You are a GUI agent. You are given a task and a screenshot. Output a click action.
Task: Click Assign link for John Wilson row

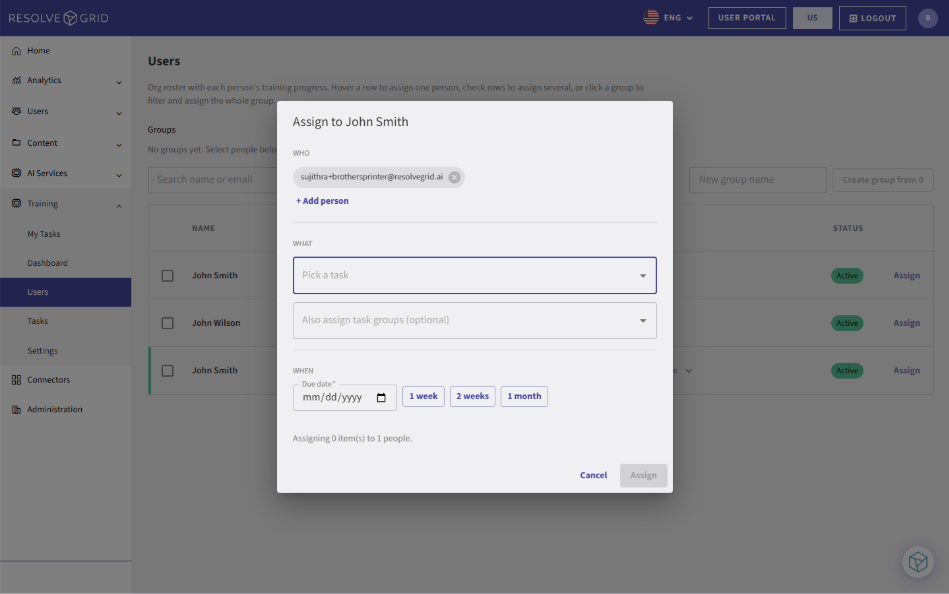point(907,323)
